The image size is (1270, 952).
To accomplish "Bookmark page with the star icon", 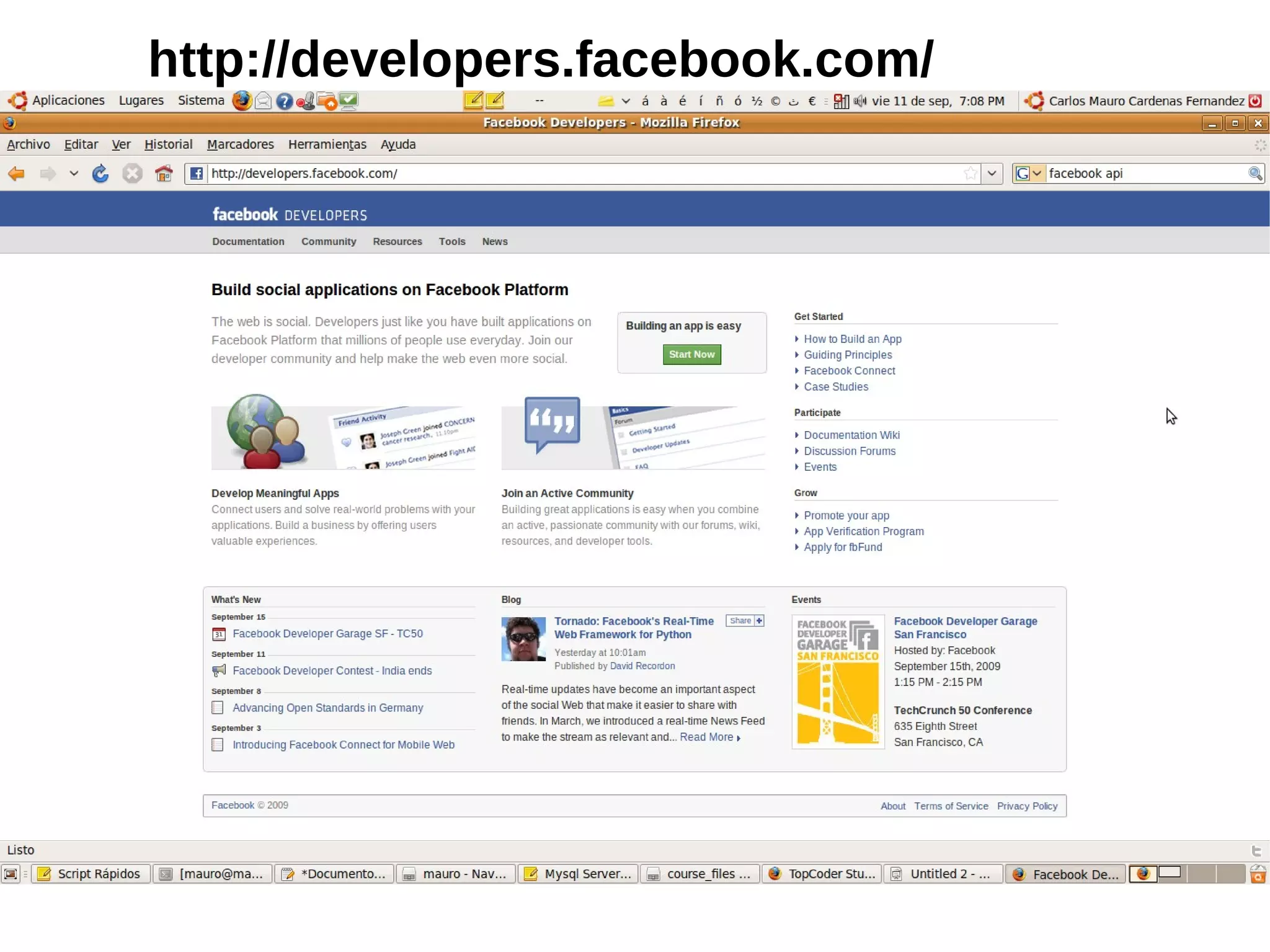I will 970,174.
